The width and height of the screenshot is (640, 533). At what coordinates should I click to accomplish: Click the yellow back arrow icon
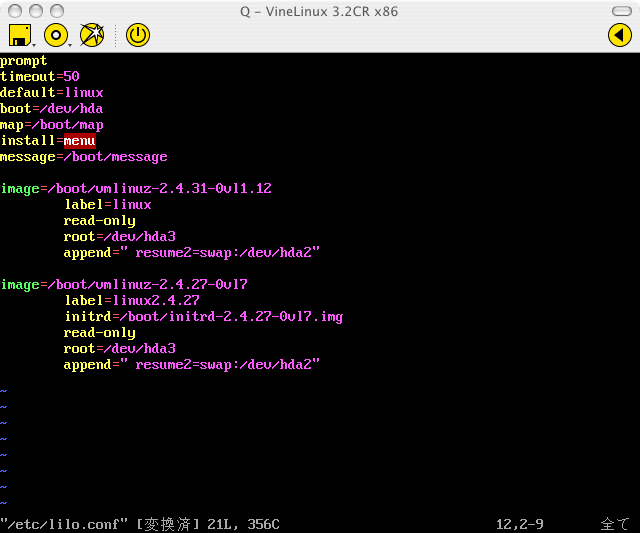pyautogui.click(x=620, y=35)
